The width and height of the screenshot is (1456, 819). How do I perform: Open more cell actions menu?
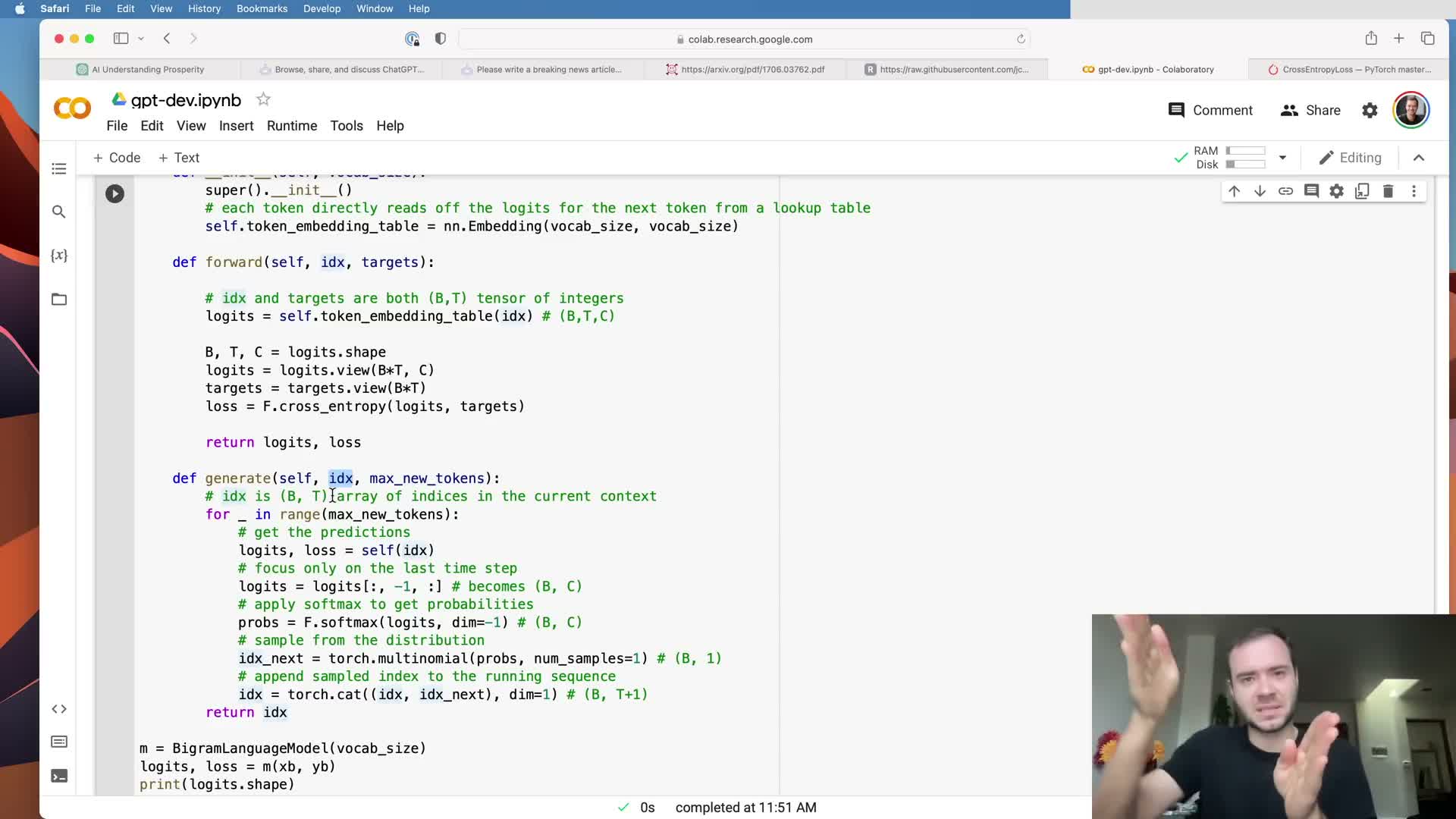(x=1414, y=191)
